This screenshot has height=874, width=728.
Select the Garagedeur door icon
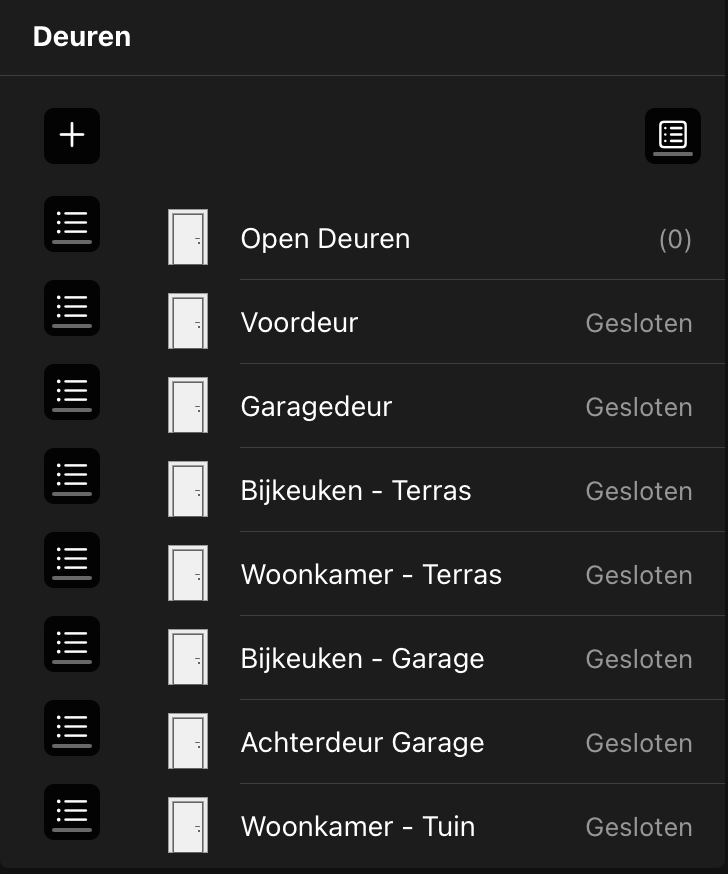coord(188,406)
